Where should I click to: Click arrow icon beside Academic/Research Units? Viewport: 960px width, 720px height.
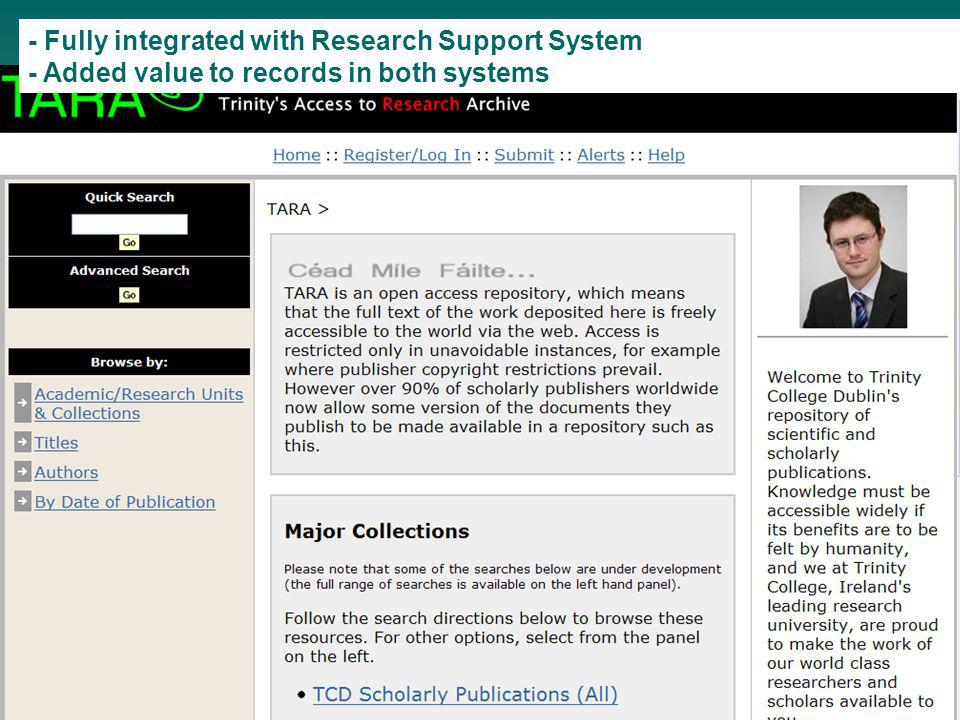click(23, 403)
